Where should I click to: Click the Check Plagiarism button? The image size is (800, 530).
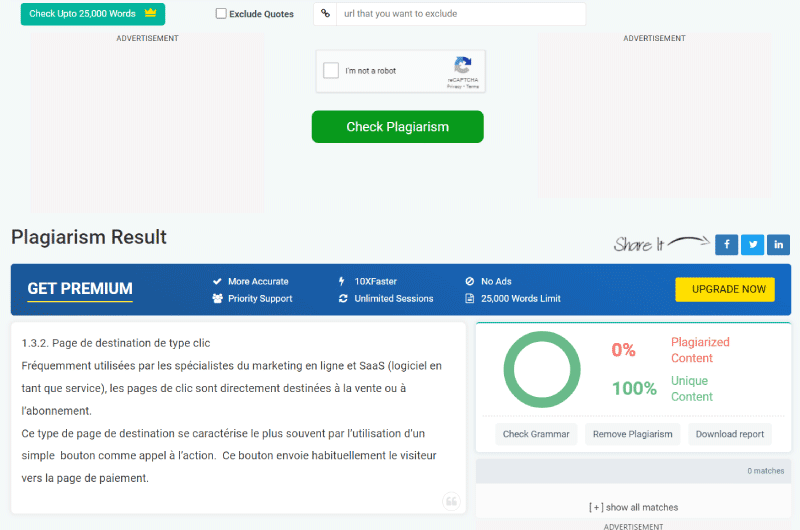(x=397, y=127)
